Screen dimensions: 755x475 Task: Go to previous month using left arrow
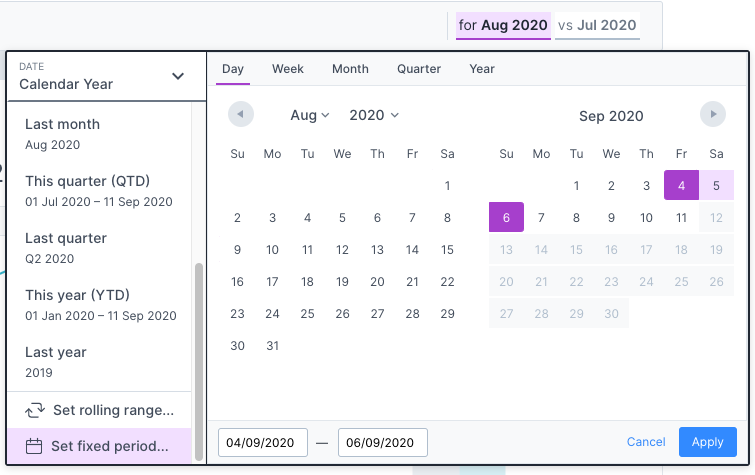(x=241, y=115)
